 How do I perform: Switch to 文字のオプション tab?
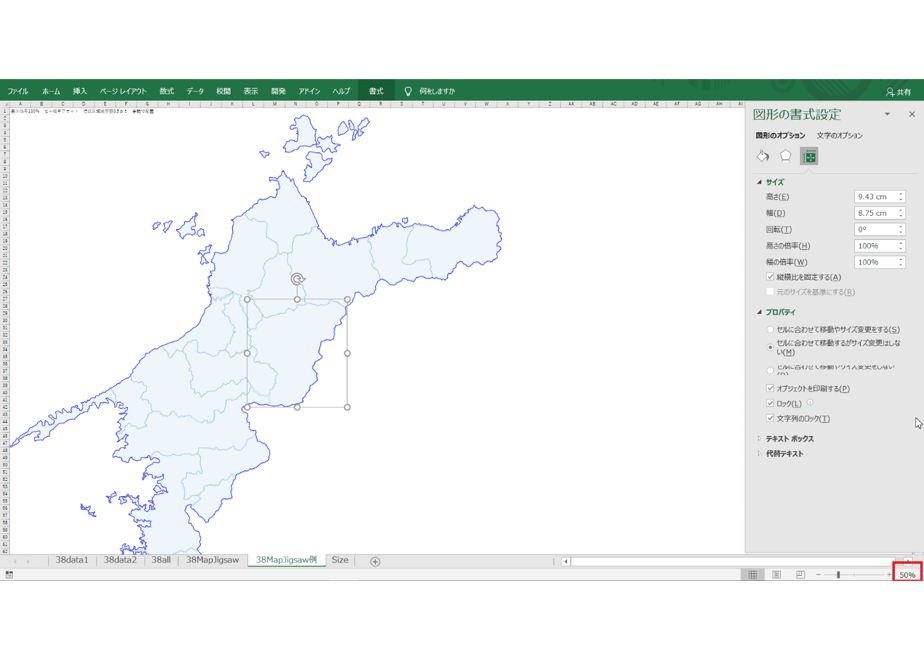coord(839,136)
